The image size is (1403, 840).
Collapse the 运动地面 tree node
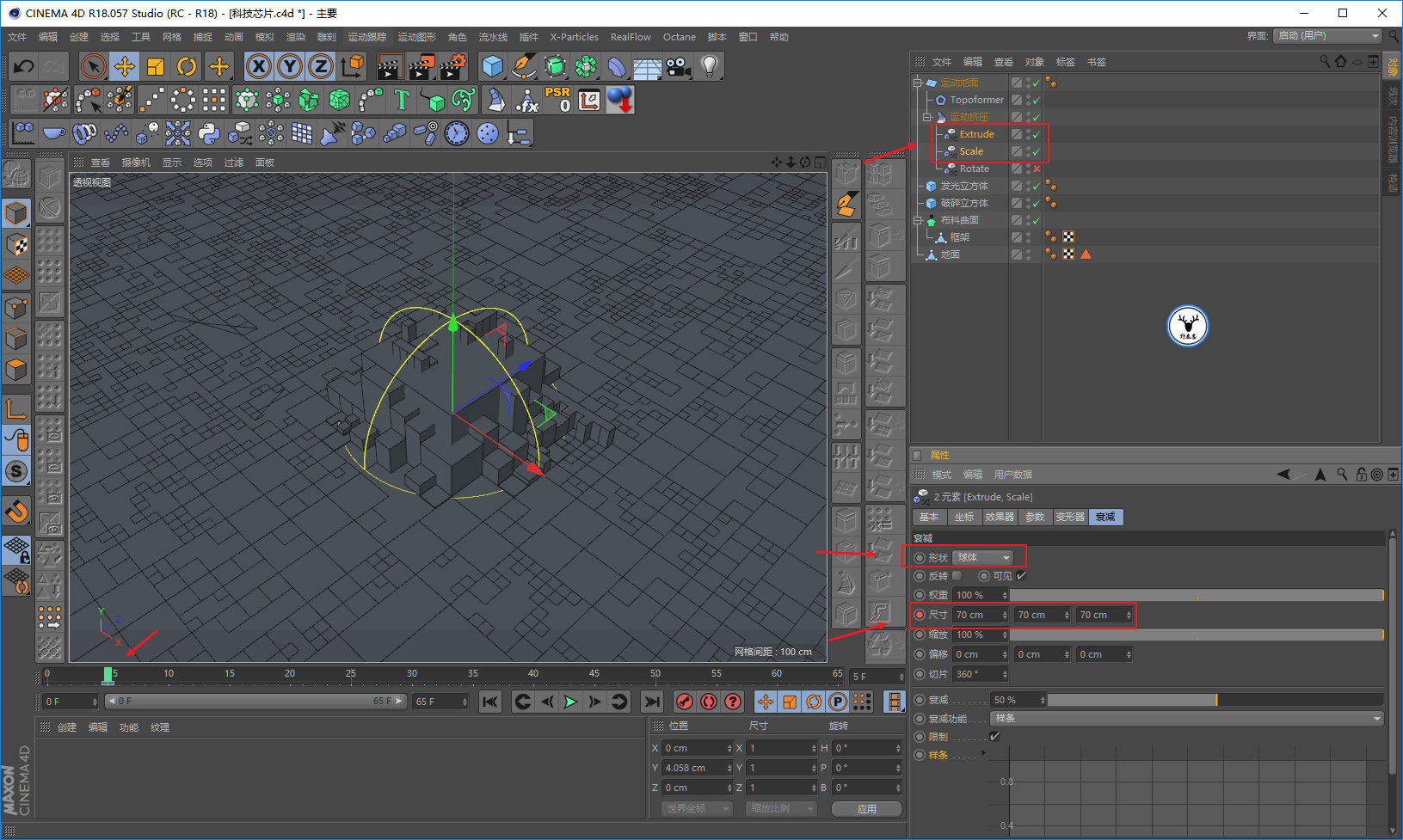(x=918, y=83)
